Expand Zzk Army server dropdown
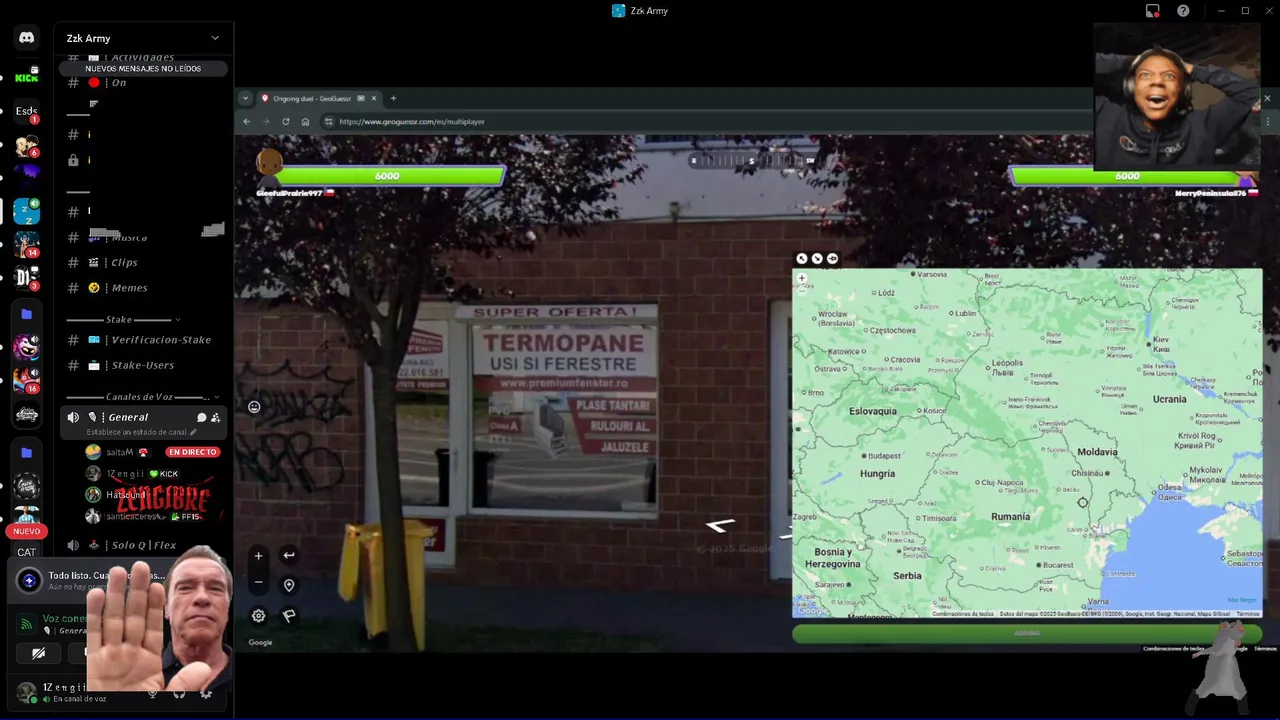This screenshot has height=720, width=1280. tap(215, 38)
